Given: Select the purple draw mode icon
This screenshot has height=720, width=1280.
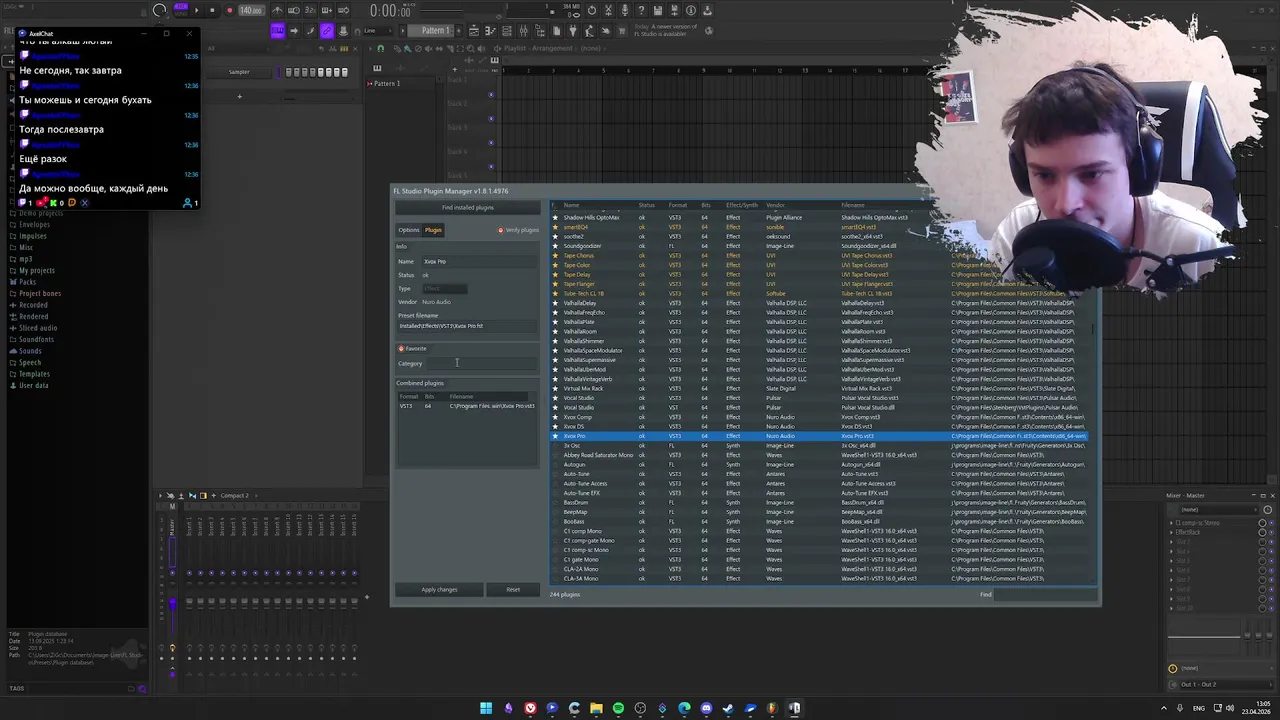Looking at the screenshot, I should 278,31.
